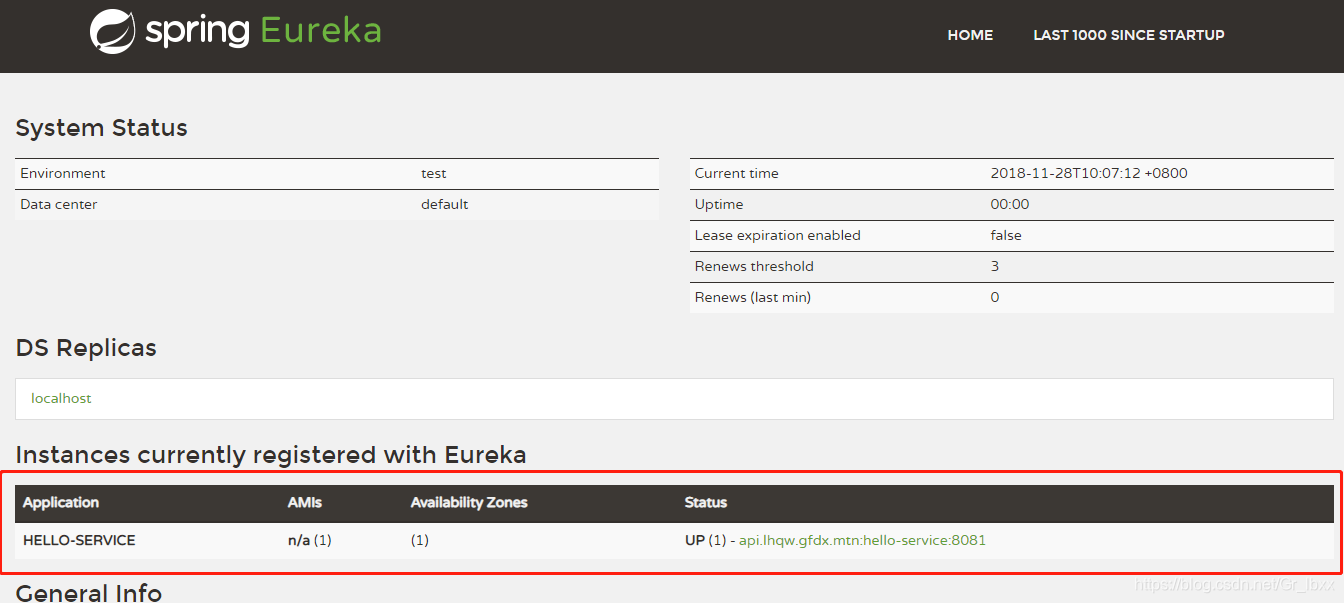Click the localhost replica link
1344x603 pixels.
(61, 398)
